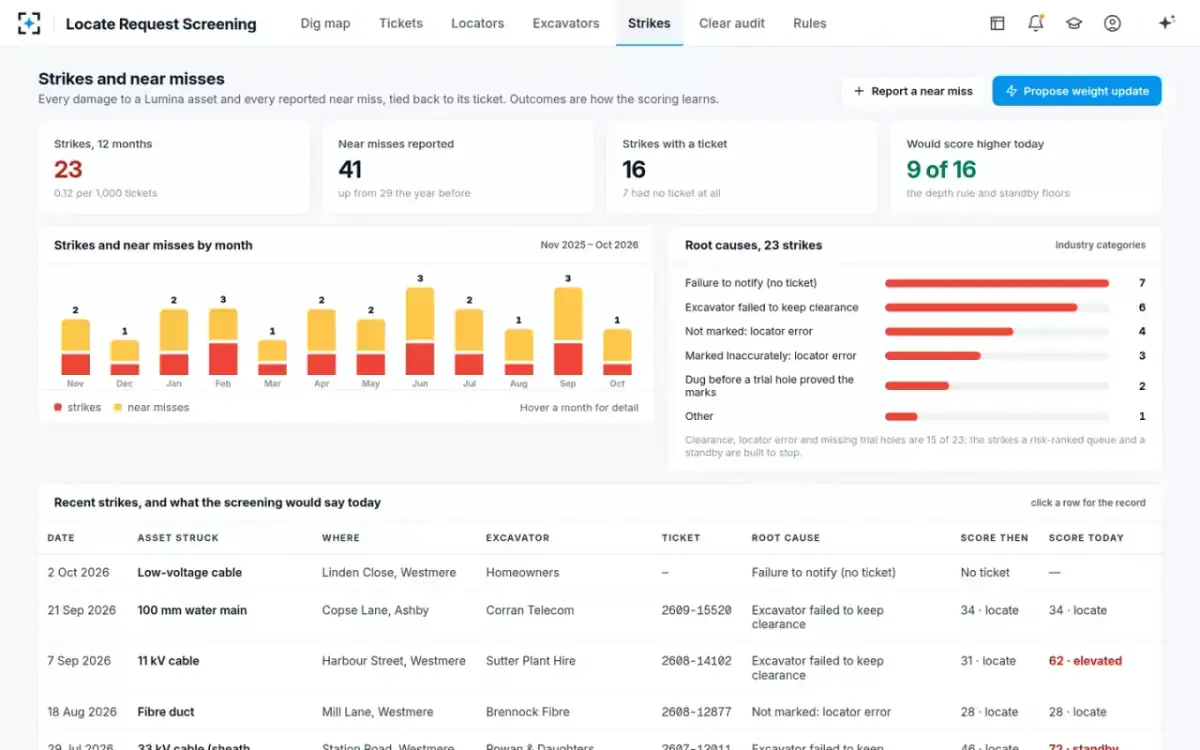Open the Clear audit tab
The width and height of the screenshot is (1200, 750).
732,23
